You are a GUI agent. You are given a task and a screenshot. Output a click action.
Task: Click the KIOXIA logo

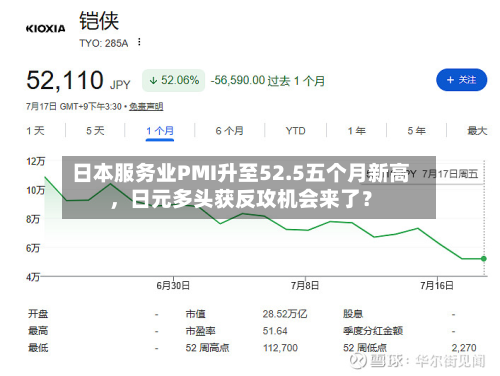point(46,29)
